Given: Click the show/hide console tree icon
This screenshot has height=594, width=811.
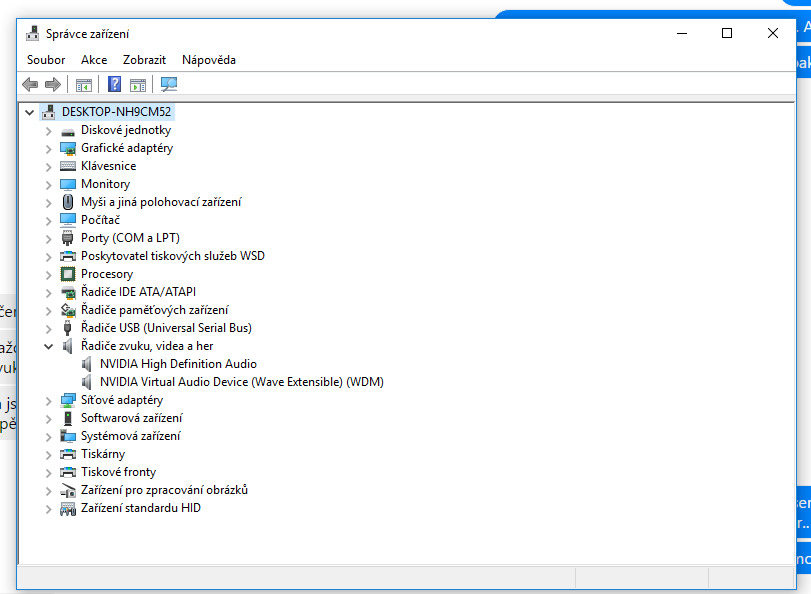Looking at the screenshot, I should tap(84, 84).
